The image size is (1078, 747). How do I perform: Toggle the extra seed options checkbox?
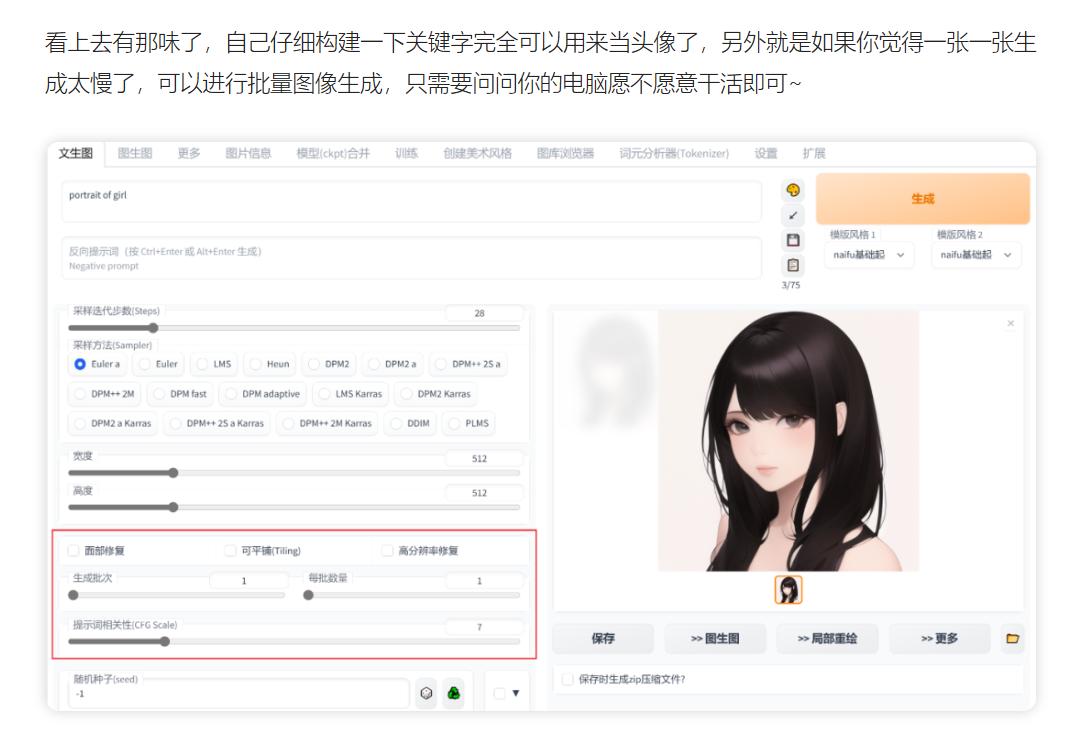[500, 693]
